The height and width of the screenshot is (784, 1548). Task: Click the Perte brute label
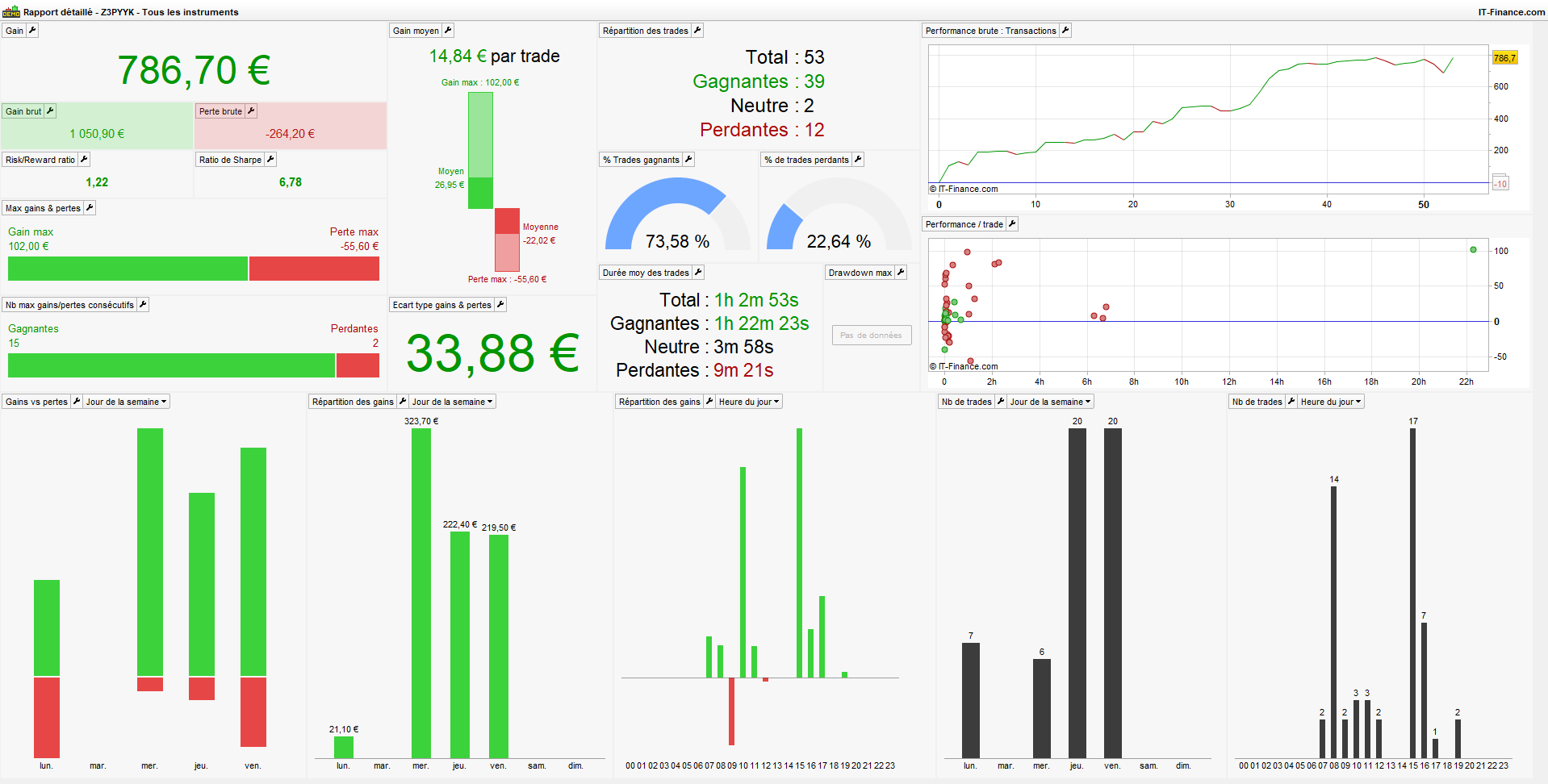(220, 111)
